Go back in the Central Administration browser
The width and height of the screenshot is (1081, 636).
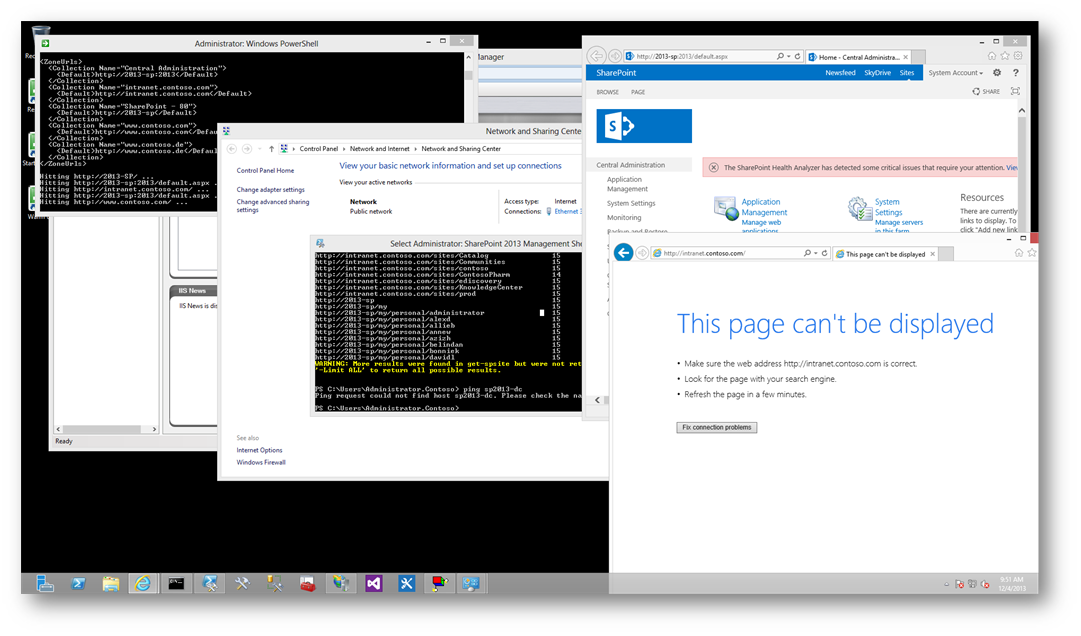(597, 56)
